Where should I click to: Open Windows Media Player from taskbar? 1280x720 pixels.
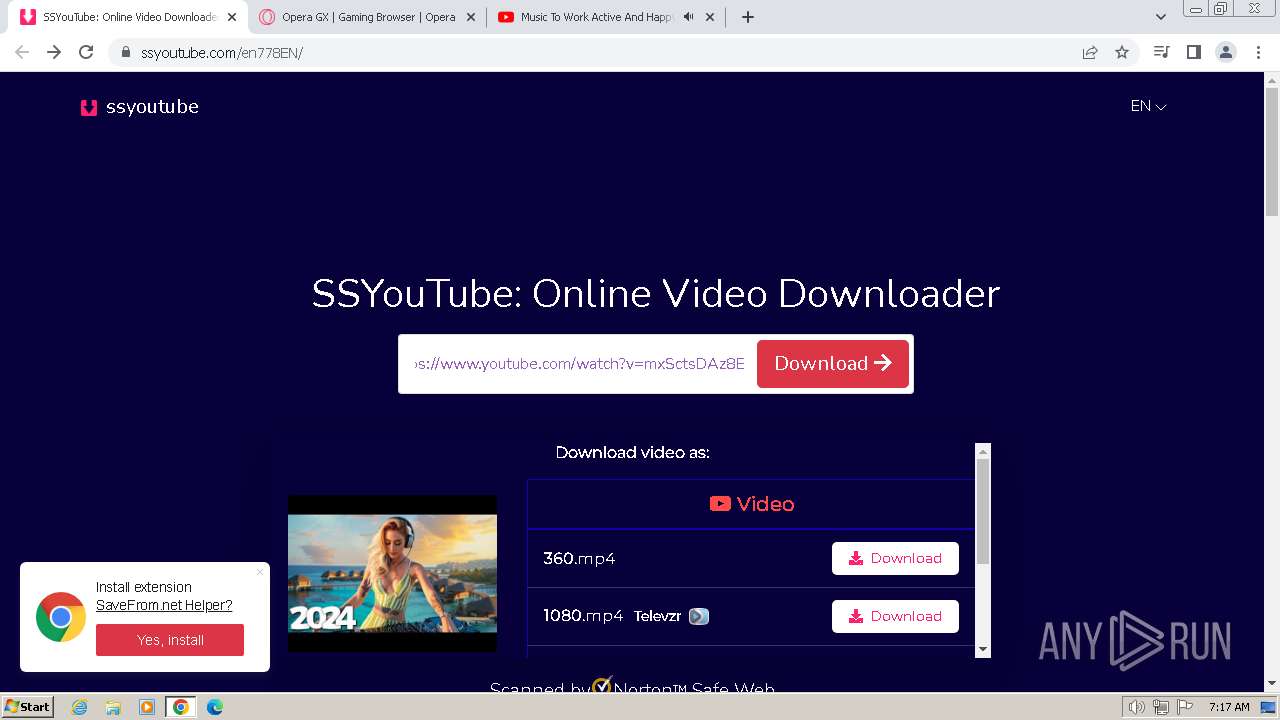coord(147,707)
